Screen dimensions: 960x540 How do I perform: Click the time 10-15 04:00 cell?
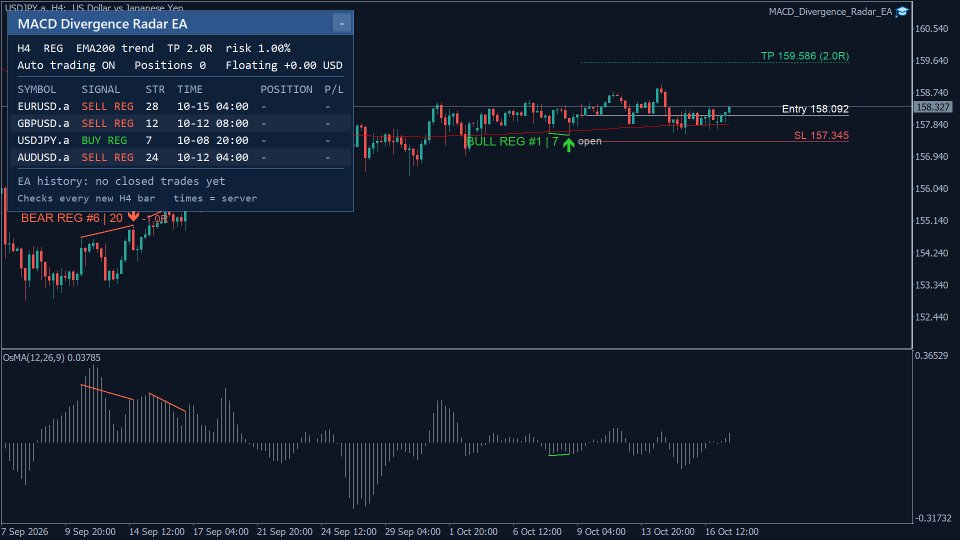(212, 106)
